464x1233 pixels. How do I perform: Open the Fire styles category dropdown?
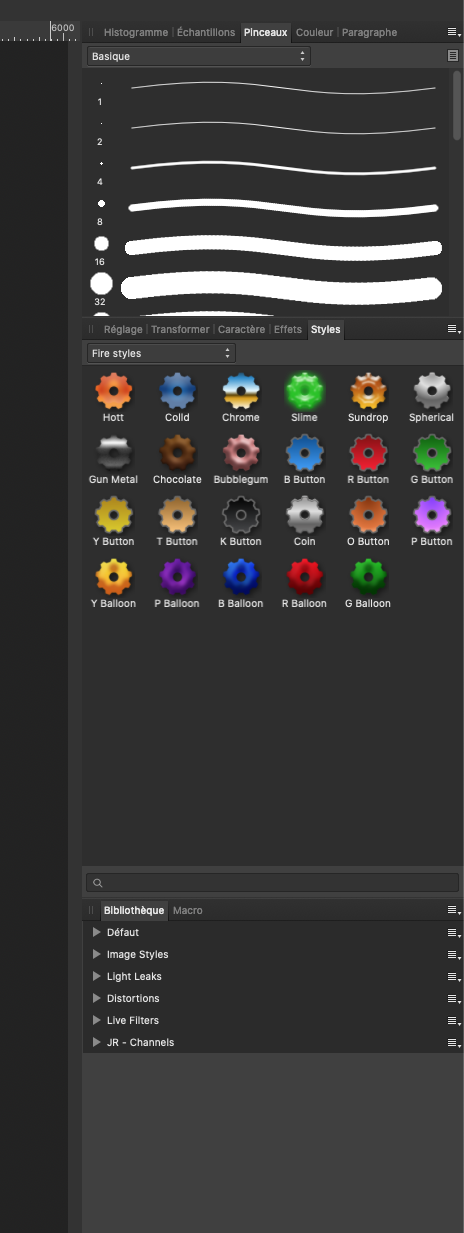161,353
